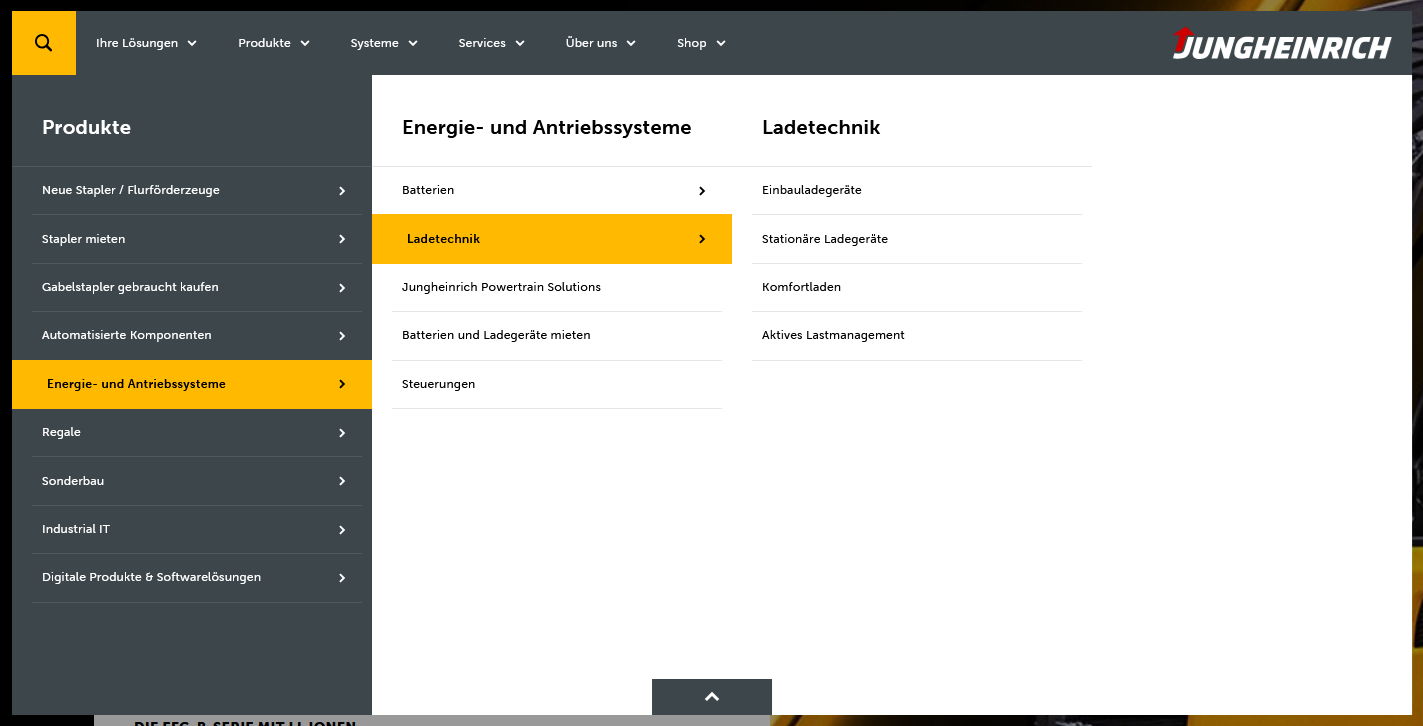Viewport: 1423px width, 726px height.
Task: Open the Ihre Lösungen menu
Action: tap(137, 43)
